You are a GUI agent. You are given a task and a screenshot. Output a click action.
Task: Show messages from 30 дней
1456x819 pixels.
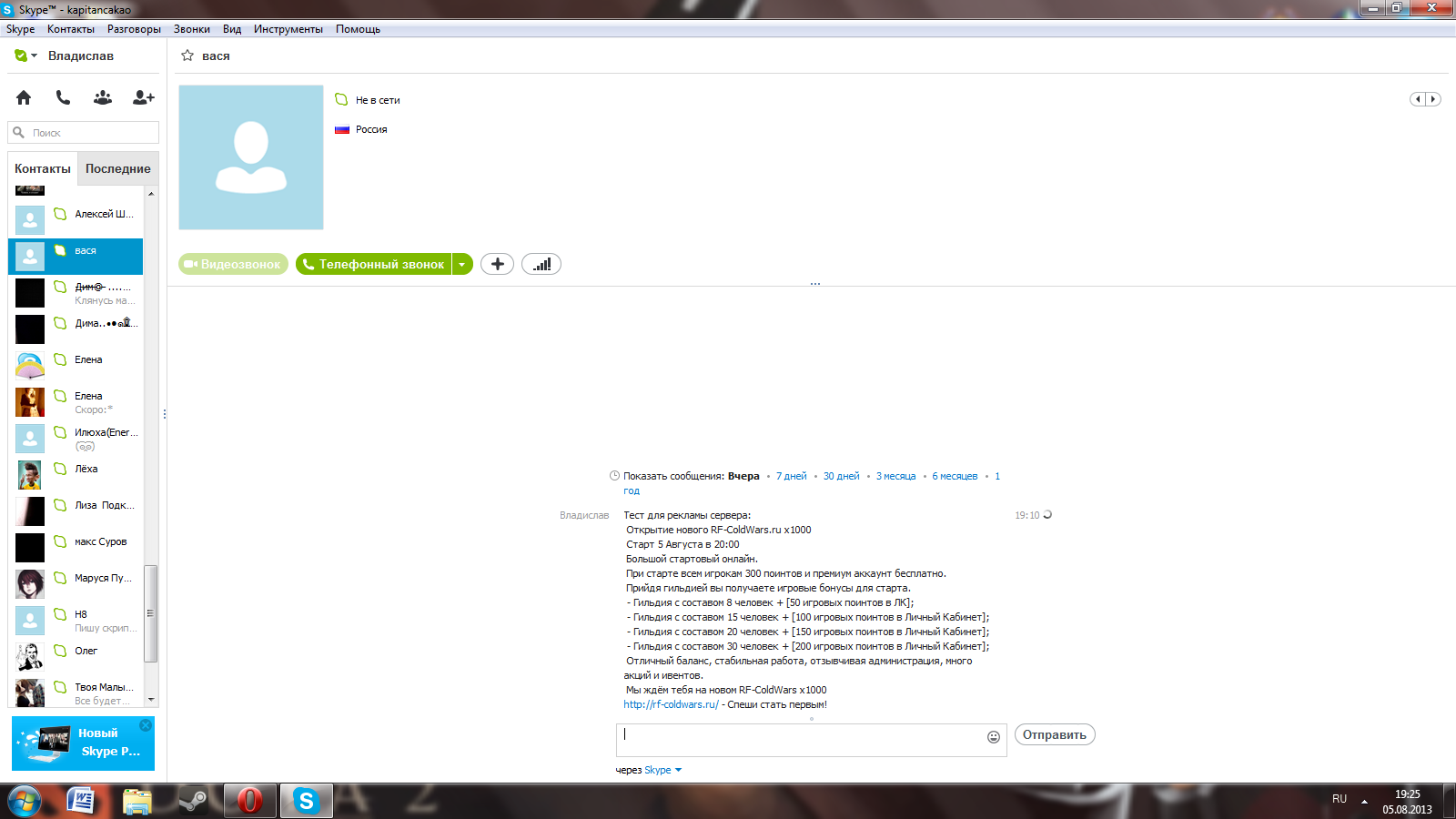pos(841,476)
